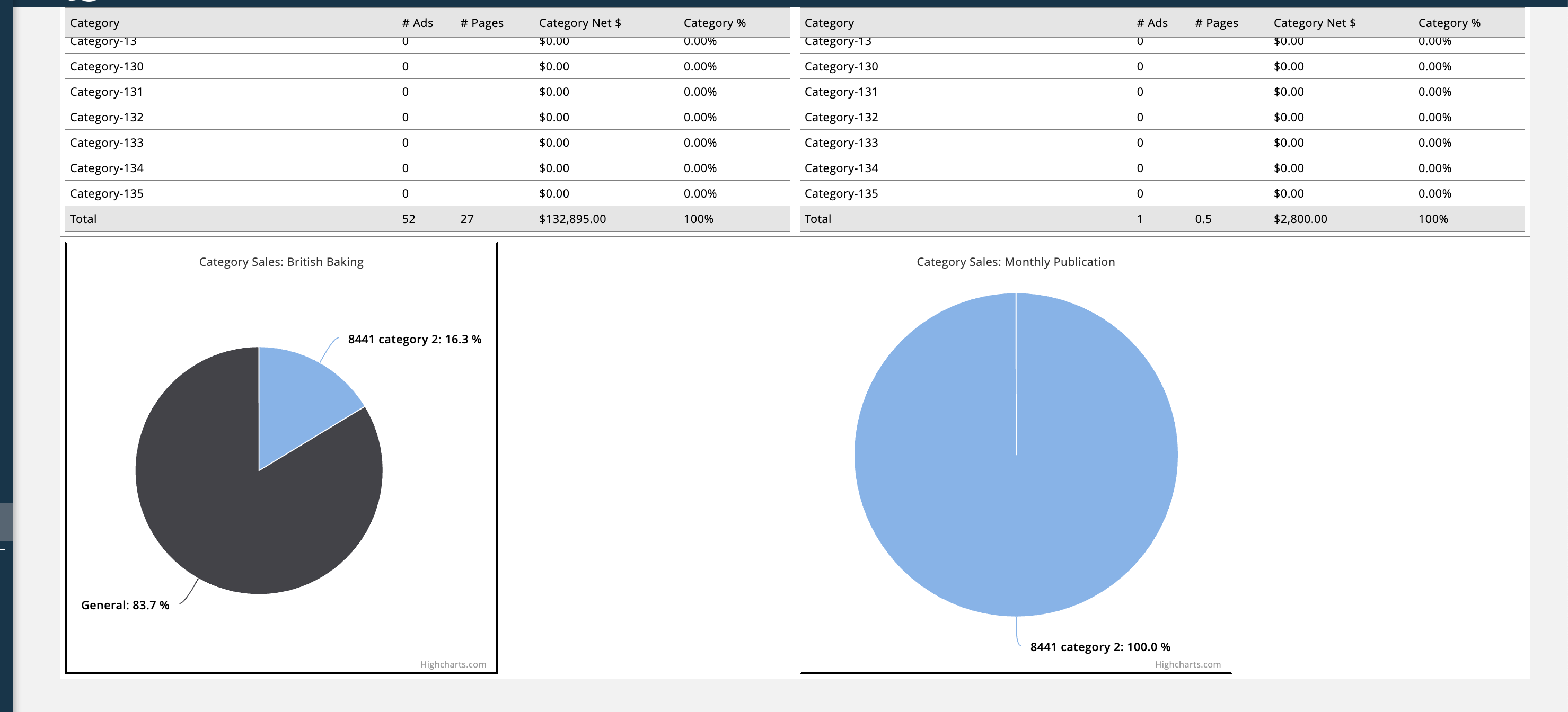
Task: Click the right table's Category Net $ header
Action: click(x=1314, y=23)
